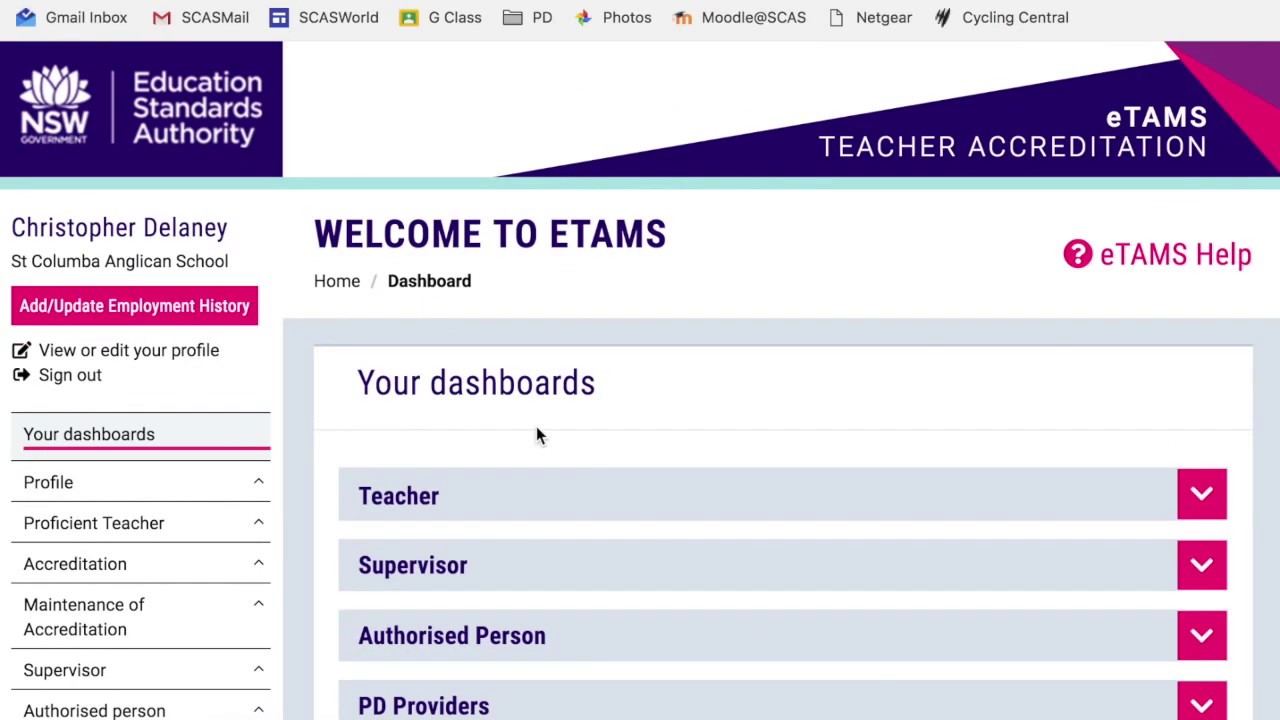The height and width of the screenshot is (720, 1280).
Task: Open the G Class bookmark icon
Action: 408,17
